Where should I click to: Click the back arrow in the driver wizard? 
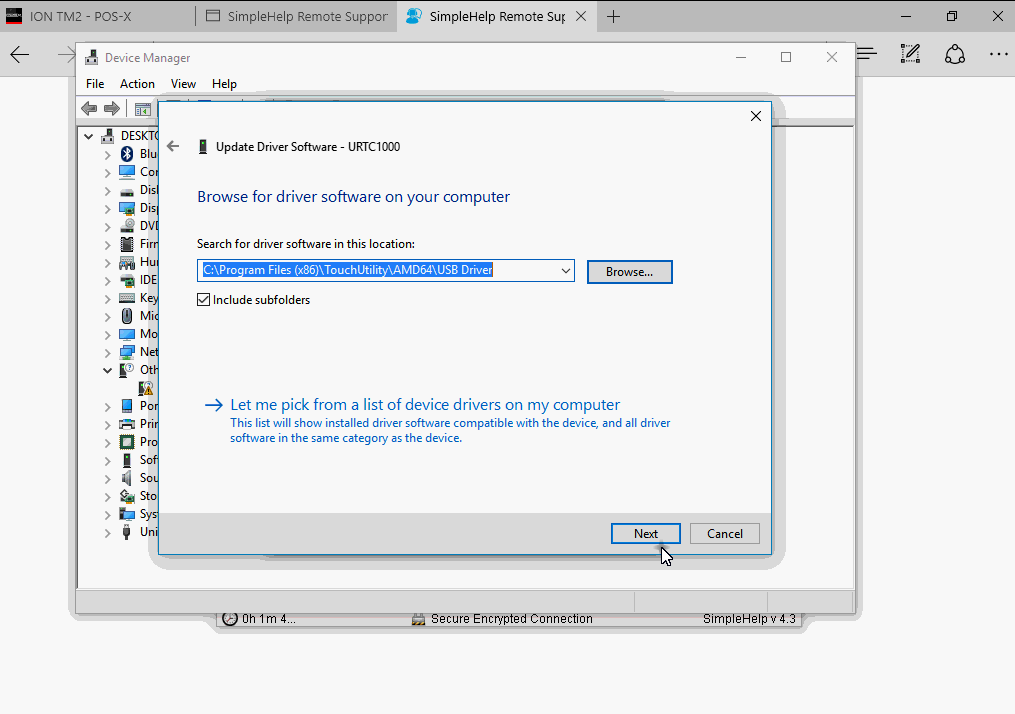pos(173,146)
